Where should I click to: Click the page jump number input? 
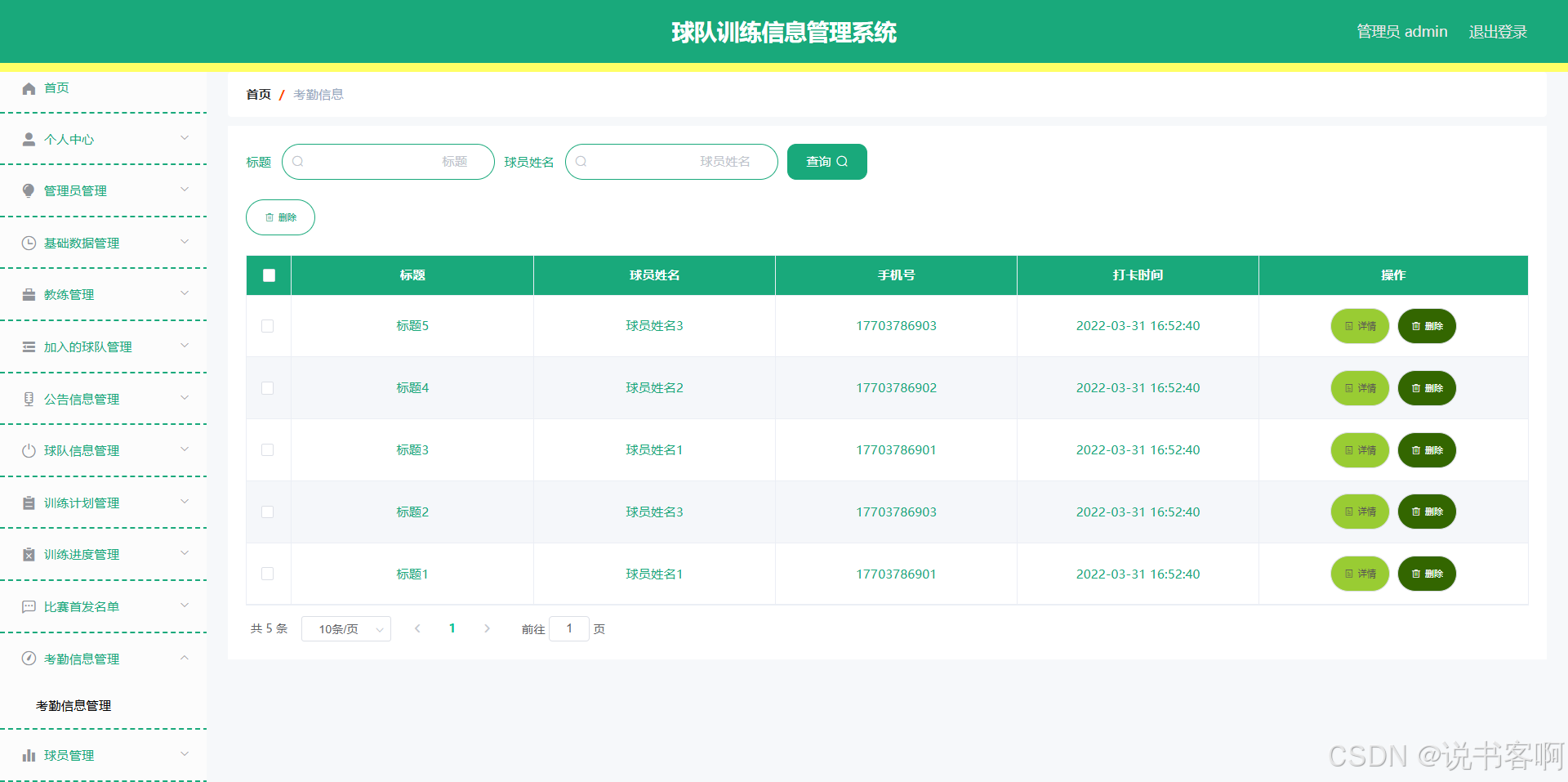click(569, 629)
